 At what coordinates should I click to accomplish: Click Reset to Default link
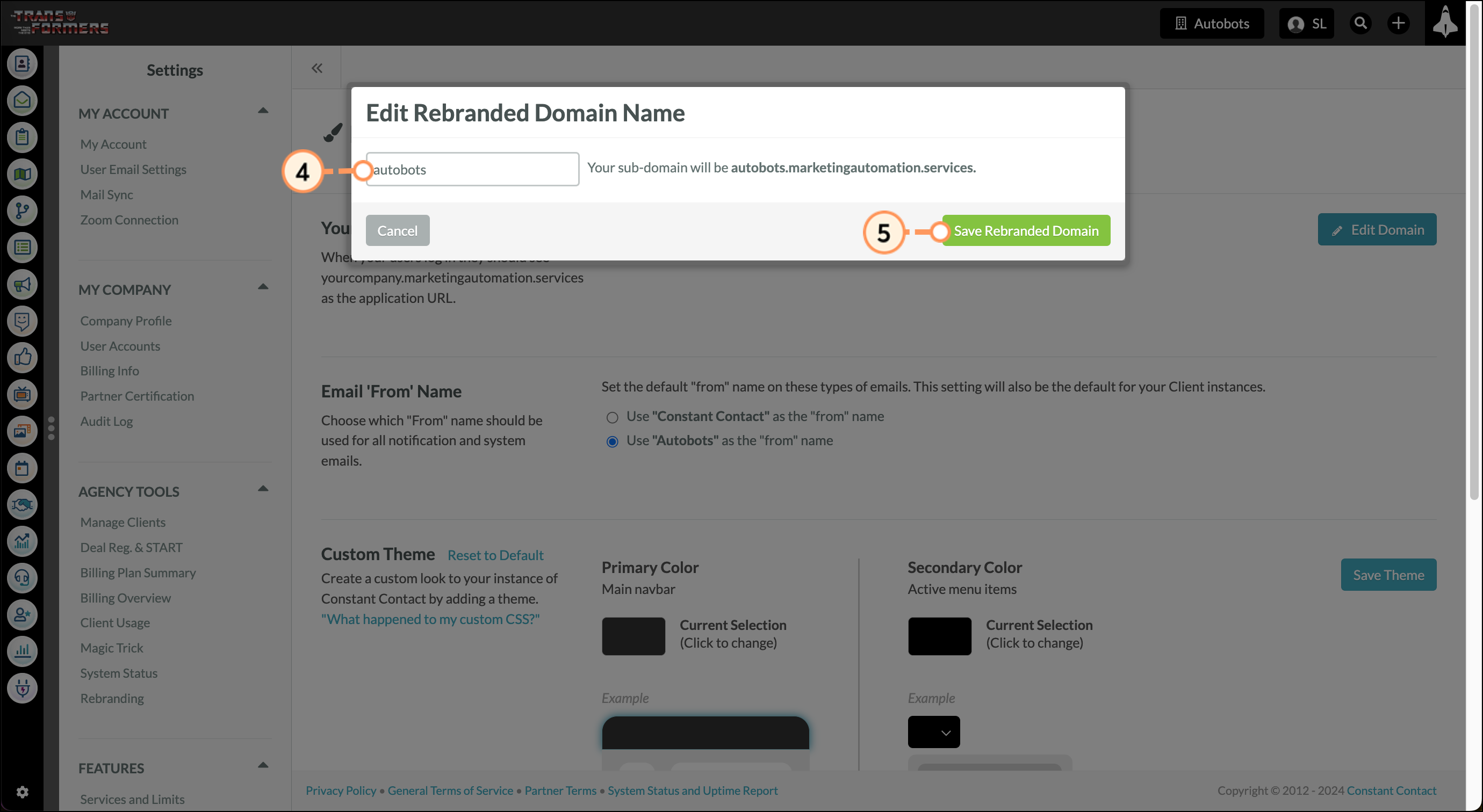click(x=495, y=555)
